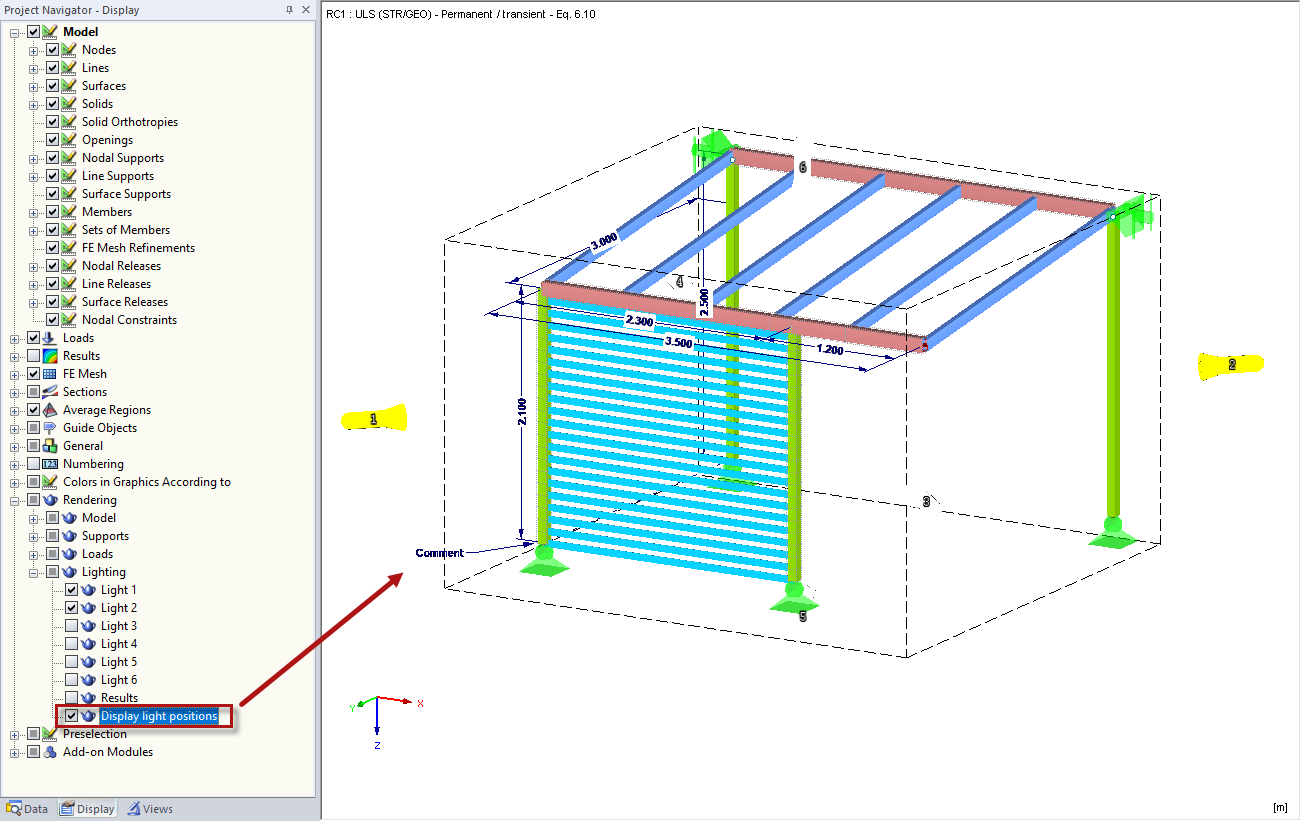The image size is (1301, 821).
Task: Click the General icon in the navigator
Action: click(50, 446)
